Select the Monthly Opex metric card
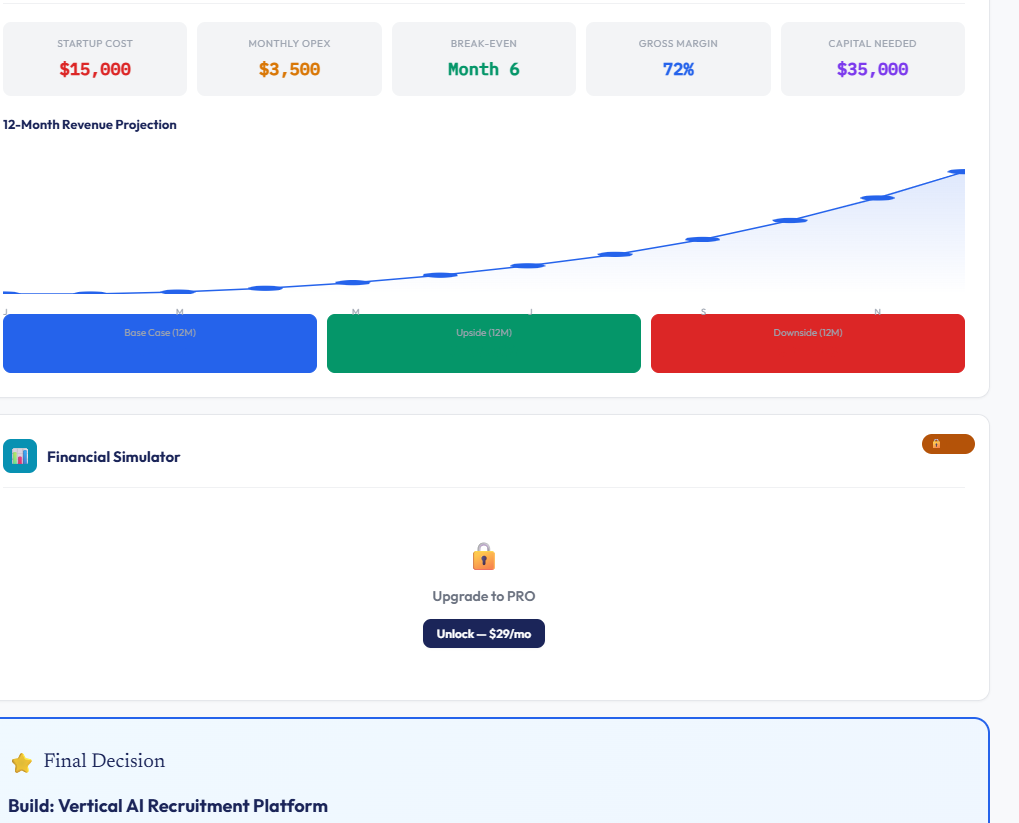 (289, 58)
